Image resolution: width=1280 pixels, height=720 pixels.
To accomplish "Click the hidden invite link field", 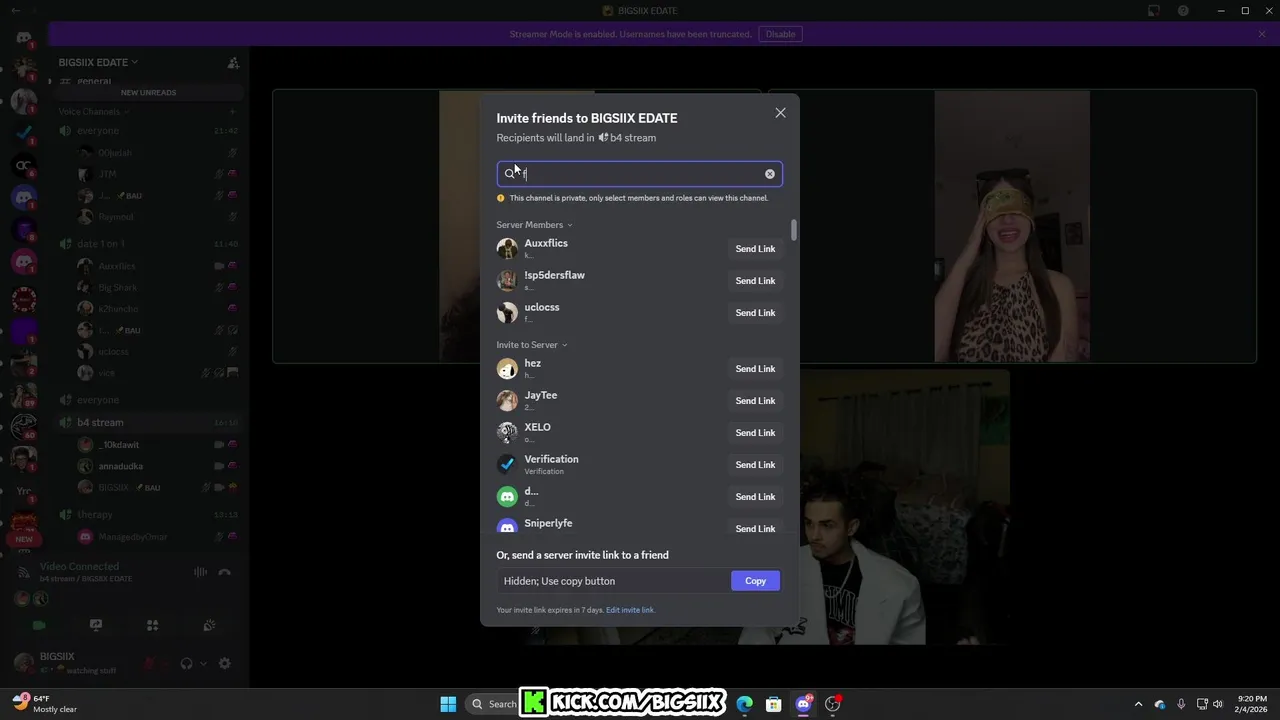I will coord(613,581).
